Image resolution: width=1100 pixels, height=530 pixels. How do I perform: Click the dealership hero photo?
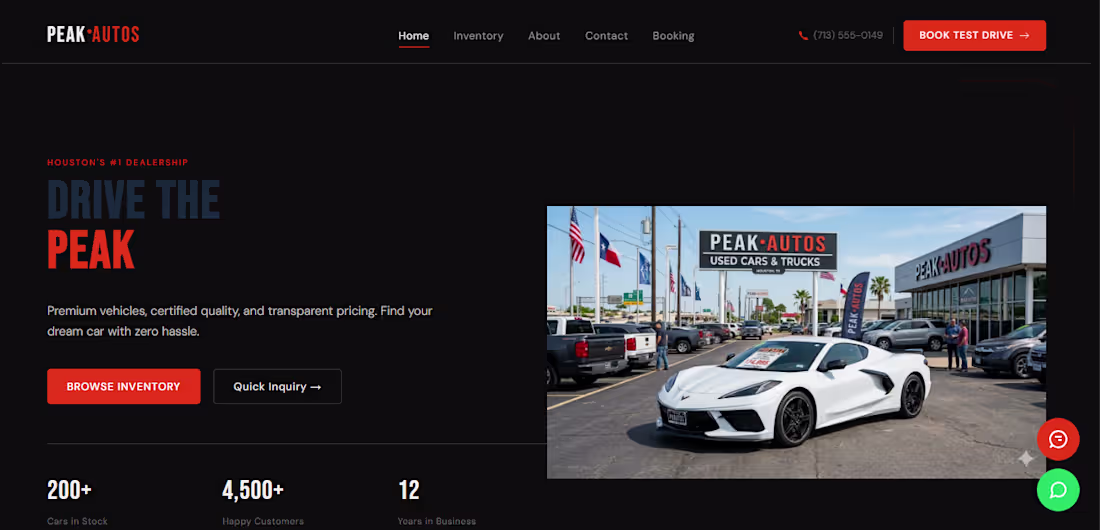pyautogui.click(x=796, y=342)
